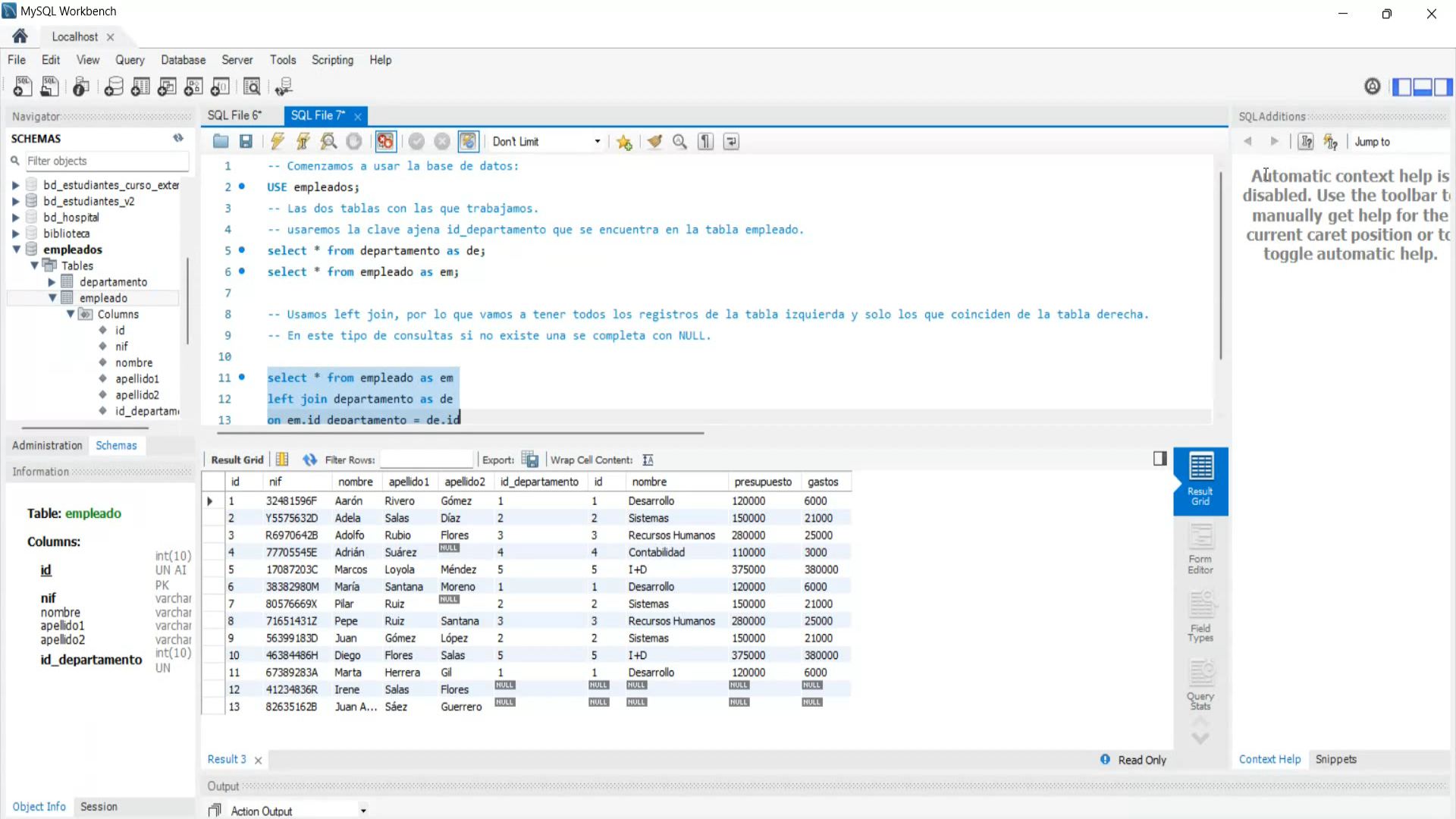Click the Context Help link at bottom right
The height and width of the screenshot is (819, 1456).
click(1270, 759)
